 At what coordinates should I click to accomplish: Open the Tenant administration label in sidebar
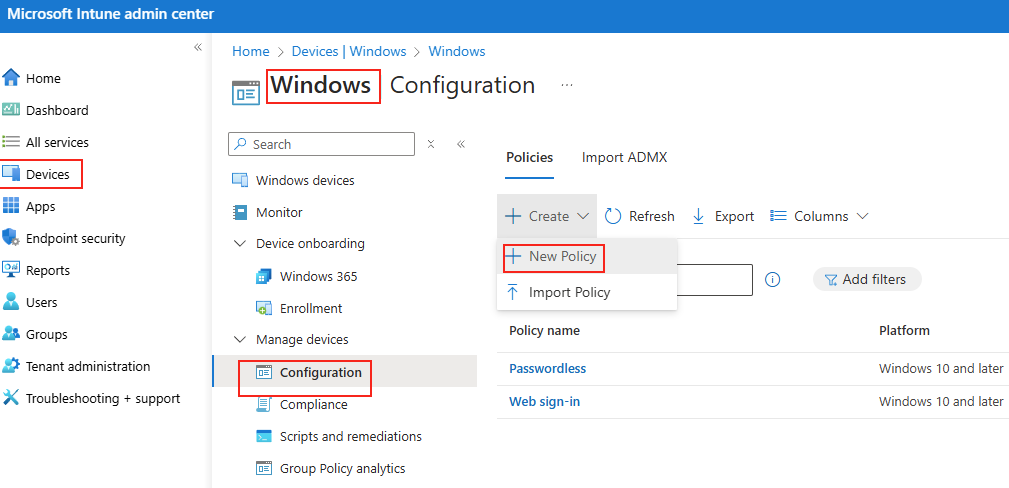pos(88,366)
